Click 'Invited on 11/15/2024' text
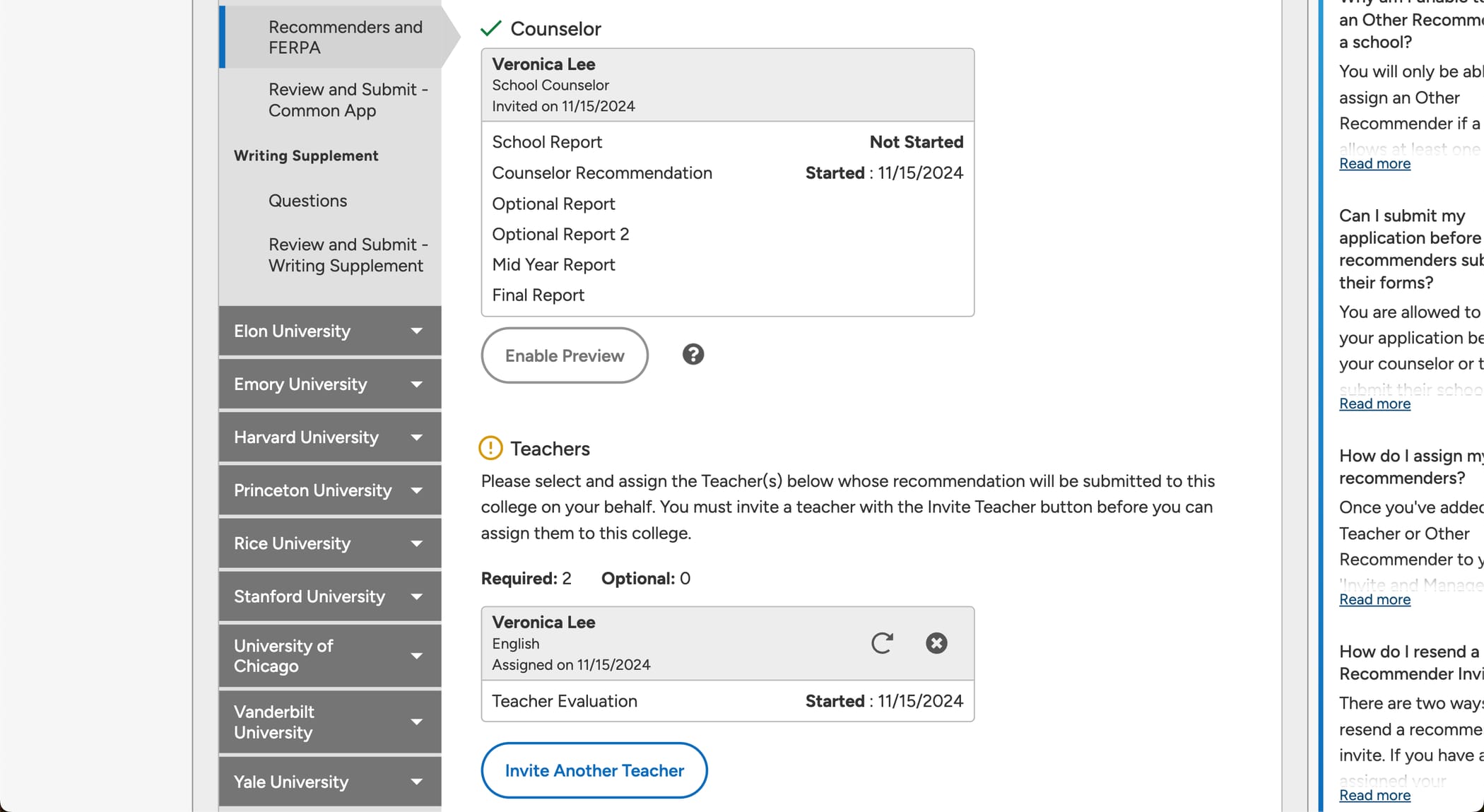 click(563, 106)
